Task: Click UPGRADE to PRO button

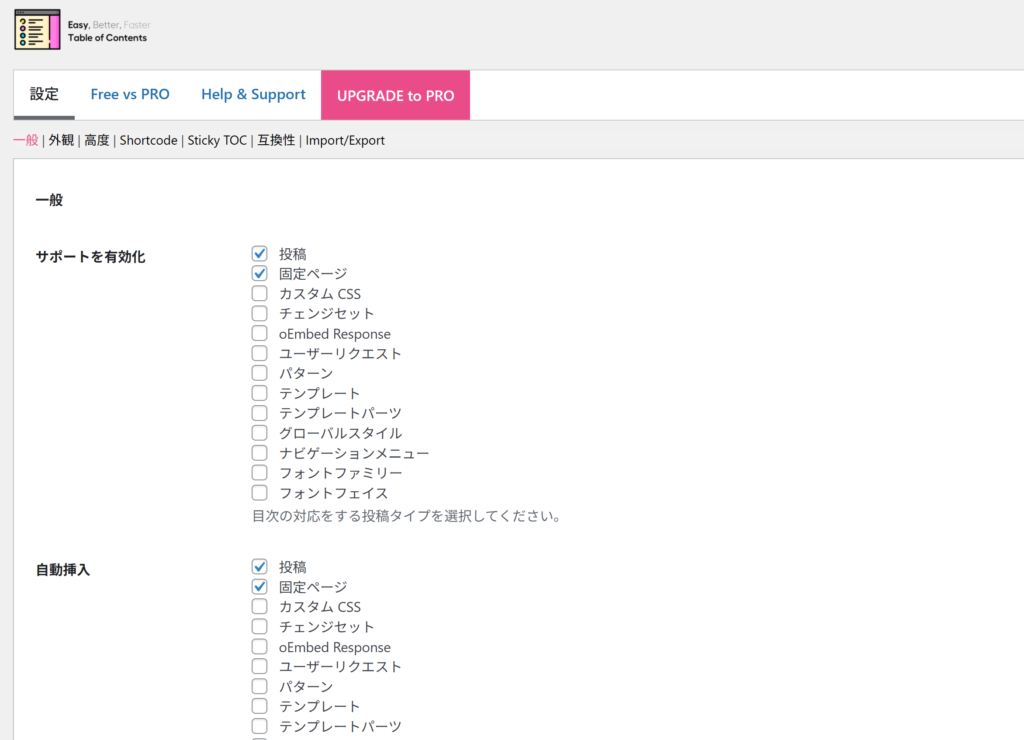Action: [x=395, y=96]
